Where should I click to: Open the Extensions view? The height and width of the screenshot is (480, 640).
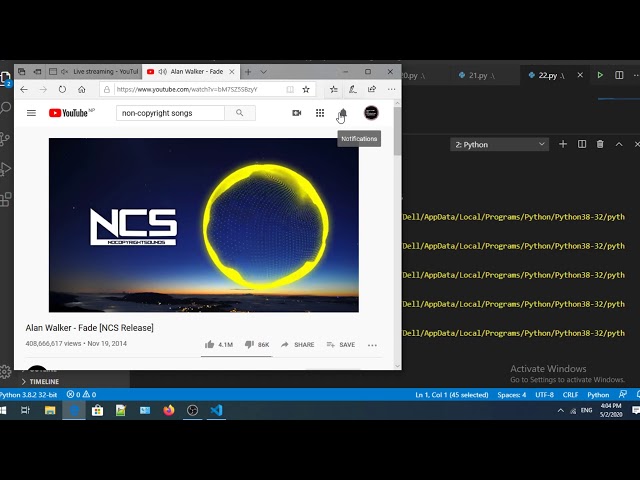(6, 200)
